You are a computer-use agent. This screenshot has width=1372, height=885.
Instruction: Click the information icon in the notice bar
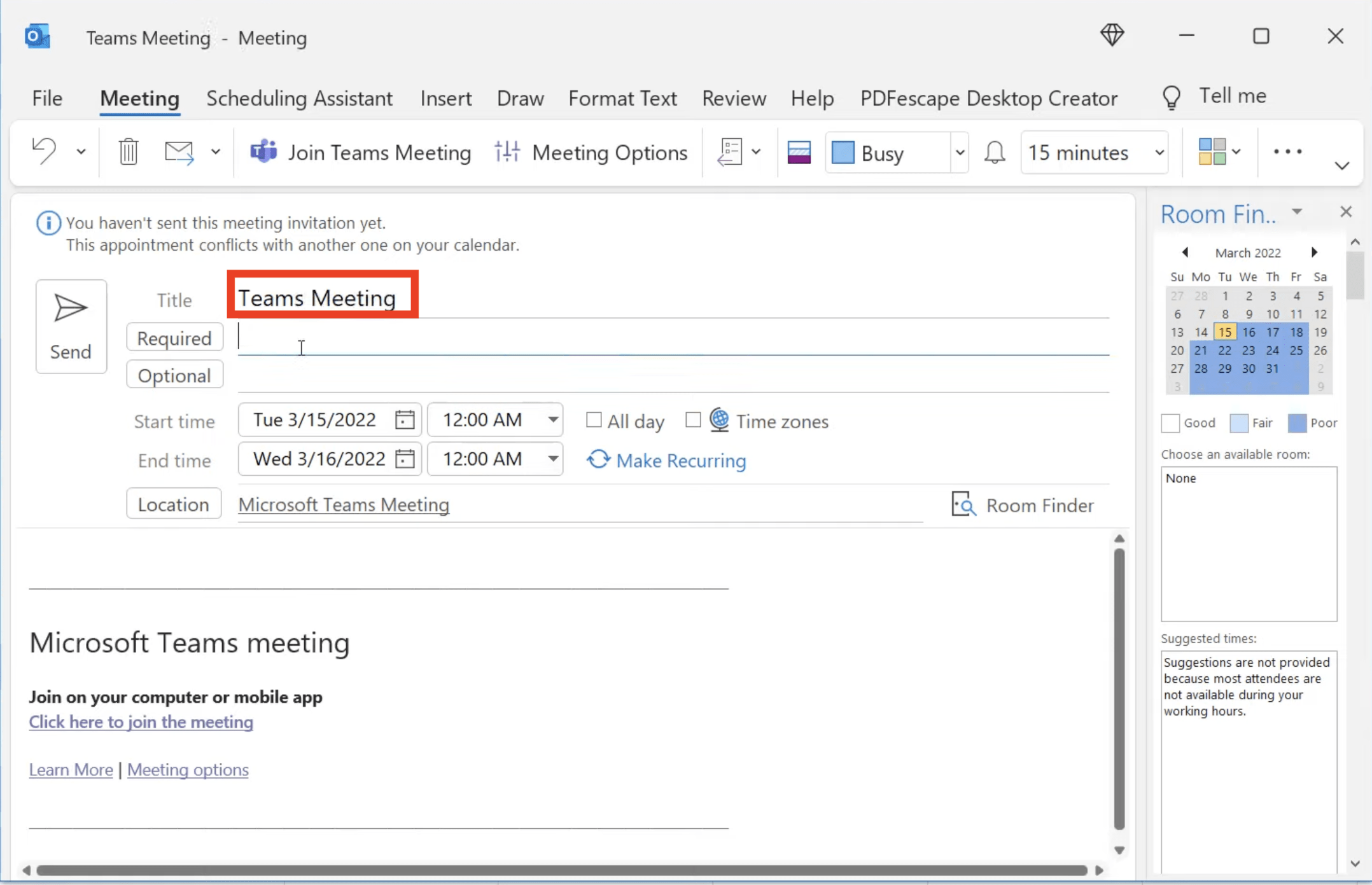click(x=48, y=223)
